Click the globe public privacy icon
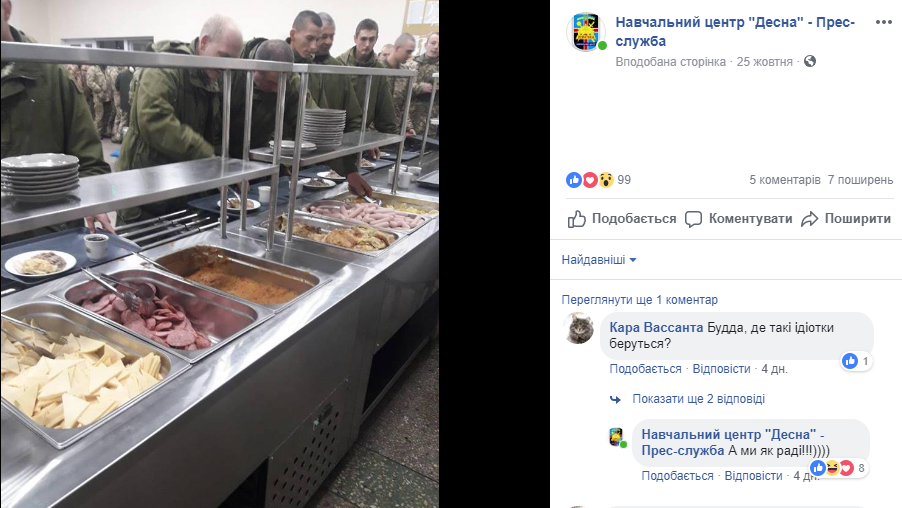This screenshot has height=508, width=902. [x=810, y=62]
